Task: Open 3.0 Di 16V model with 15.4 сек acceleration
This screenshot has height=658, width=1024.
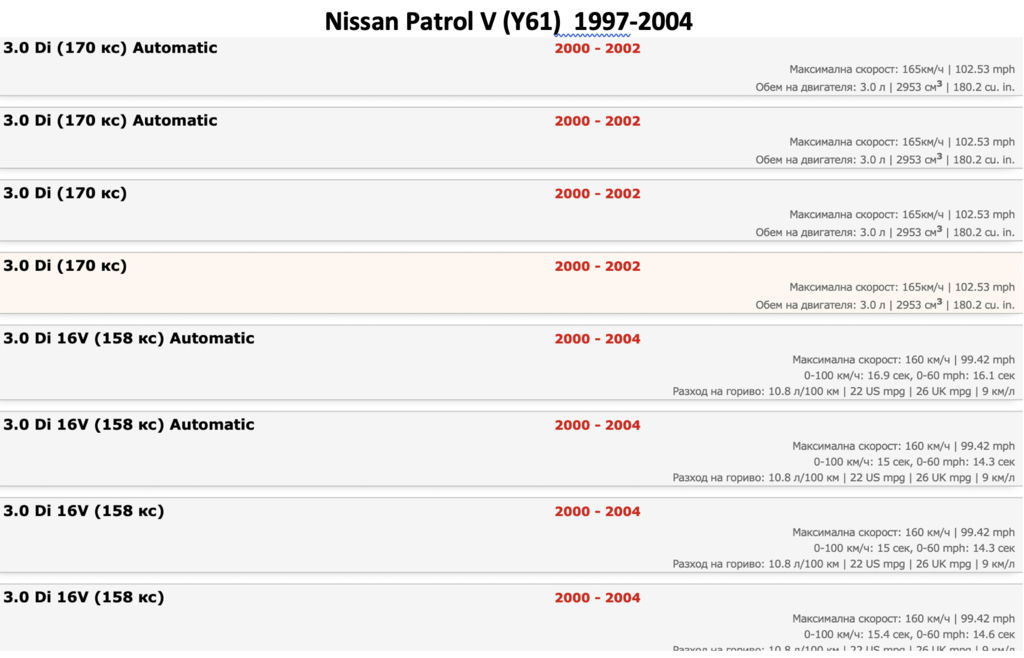Action: tap(84, 597)
